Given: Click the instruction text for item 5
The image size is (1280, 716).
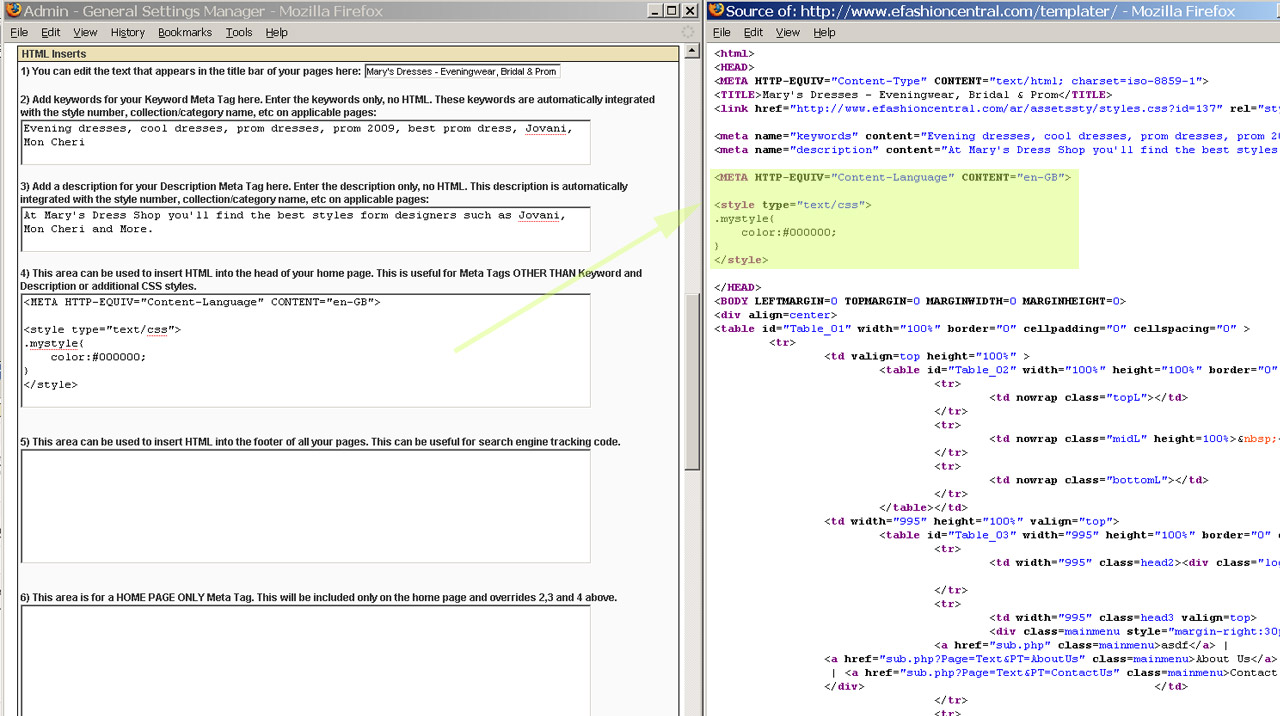Looking at the screenshot, I should (x=320, y=441).
